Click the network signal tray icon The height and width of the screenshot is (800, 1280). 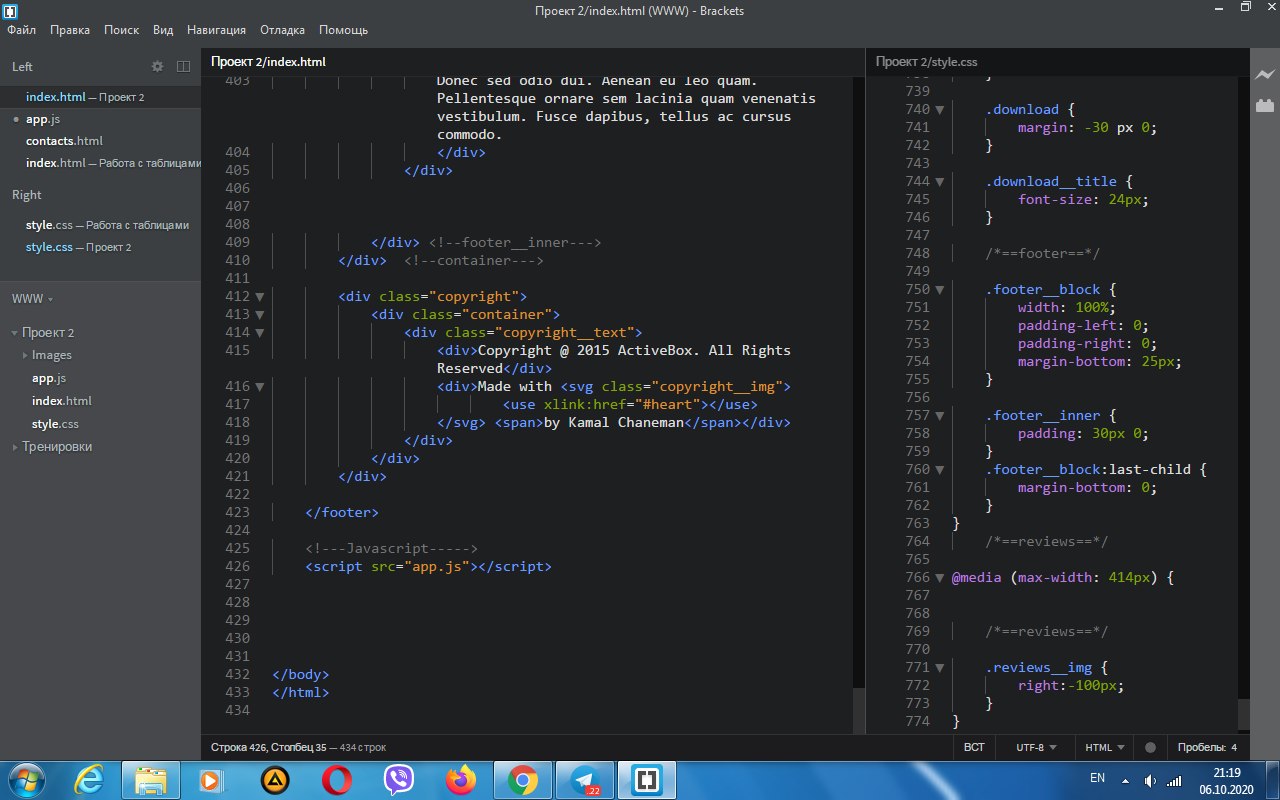click(x=1175, y=780)
